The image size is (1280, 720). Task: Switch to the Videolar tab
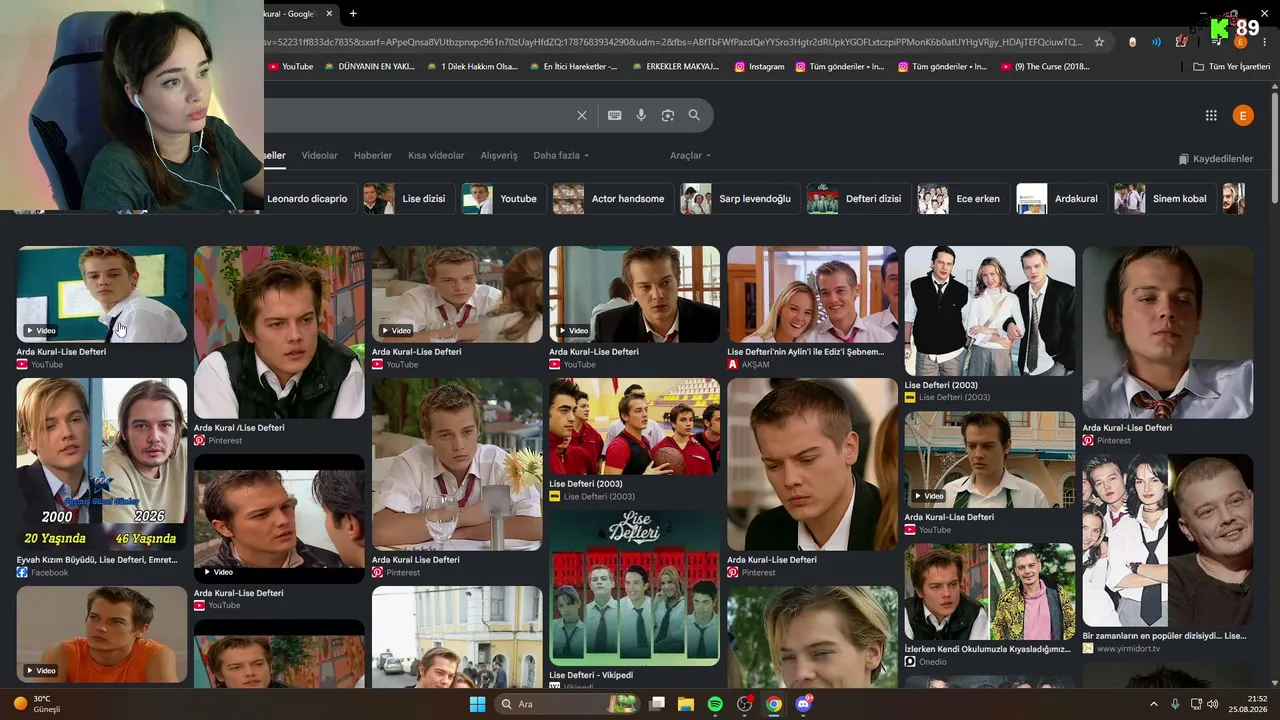pyautogui.click(x=320, y=156)
